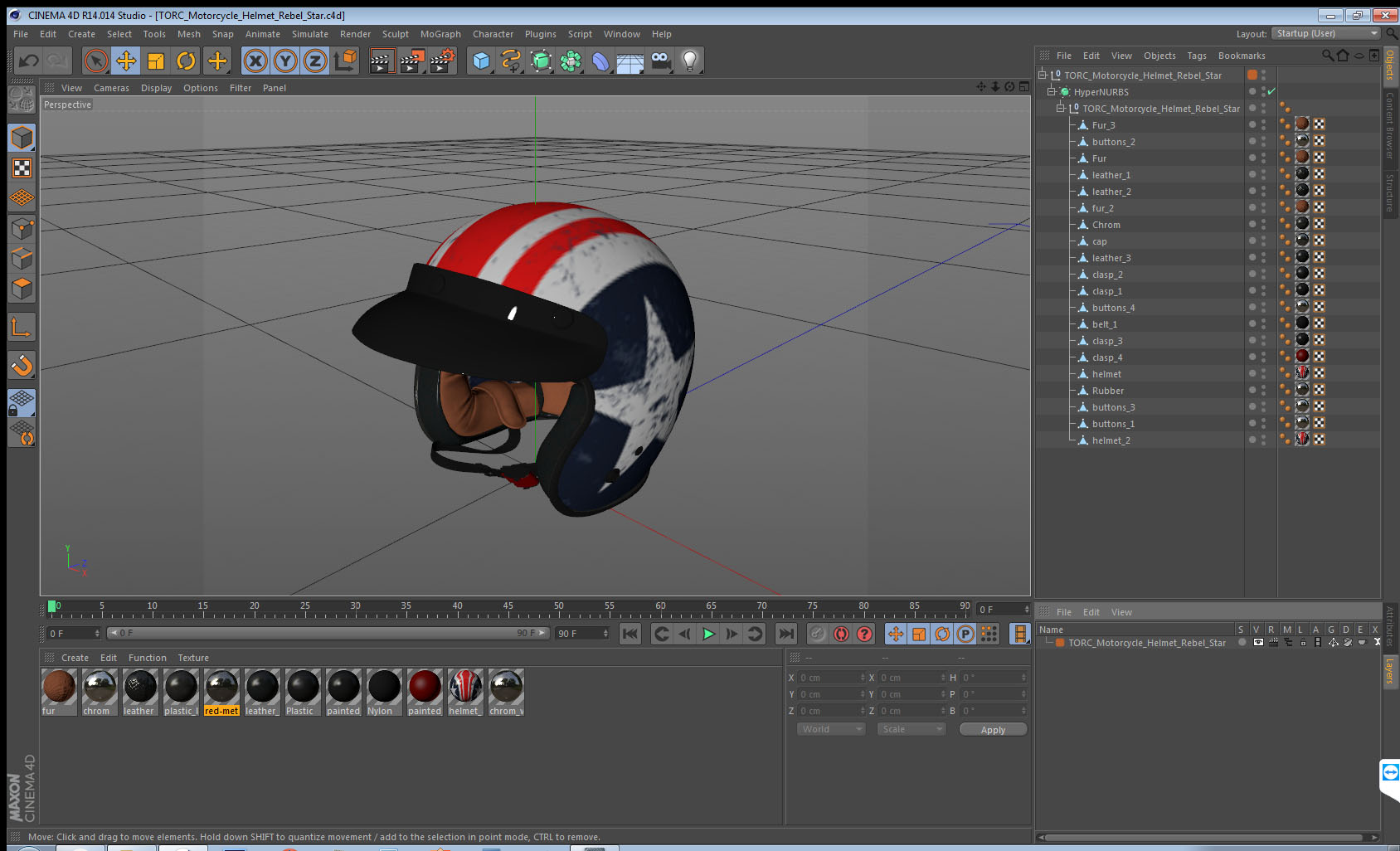Select the Live Selection tool
The height and width of the screenshot is (851, 1400).
coord(96,61)
